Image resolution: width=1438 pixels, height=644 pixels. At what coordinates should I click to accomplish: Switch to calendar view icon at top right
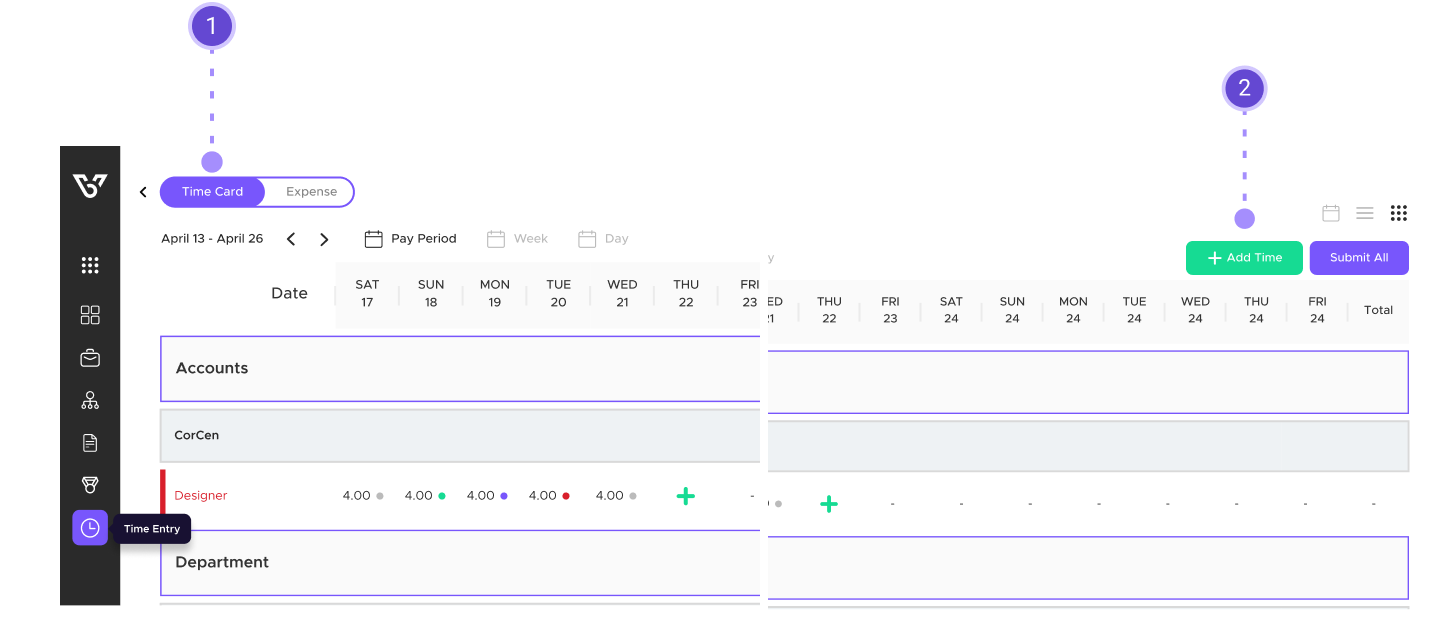(x=1331, y=213)
